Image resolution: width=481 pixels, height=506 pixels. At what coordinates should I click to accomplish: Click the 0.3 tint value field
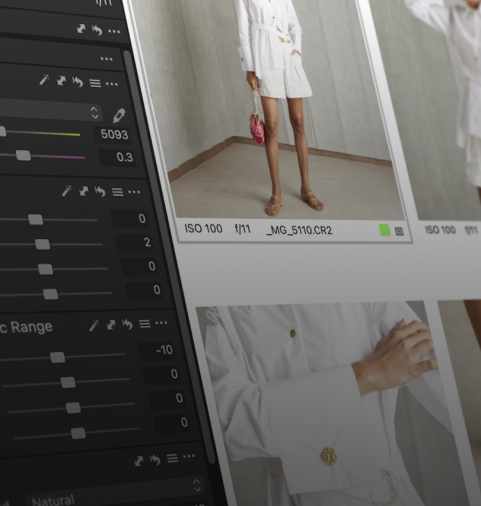point(117,157)
